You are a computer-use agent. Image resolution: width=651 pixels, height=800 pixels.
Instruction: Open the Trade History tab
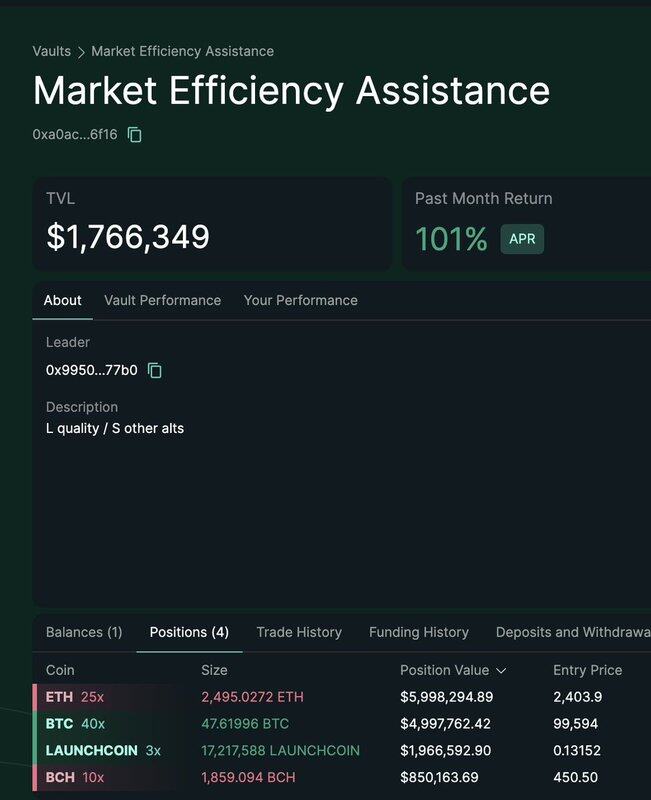pyautogui.click(x=299, y=632)
